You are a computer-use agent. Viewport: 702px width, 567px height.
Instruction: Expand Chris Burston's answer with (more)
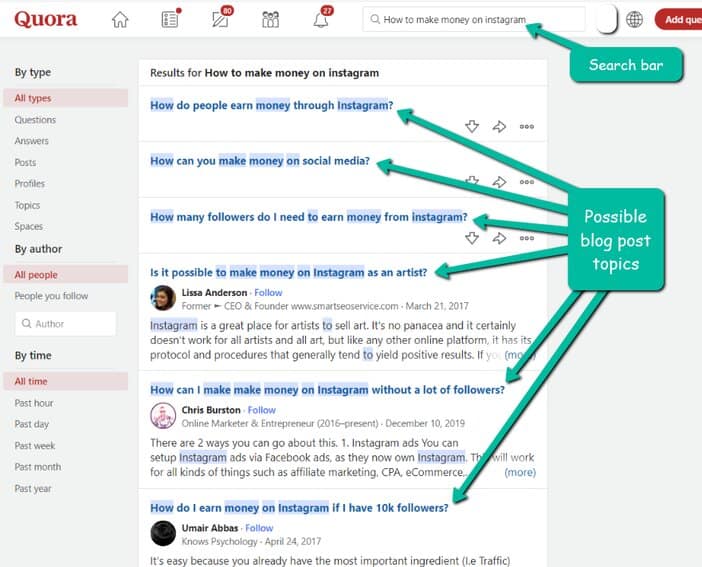[x=520, y=472]
